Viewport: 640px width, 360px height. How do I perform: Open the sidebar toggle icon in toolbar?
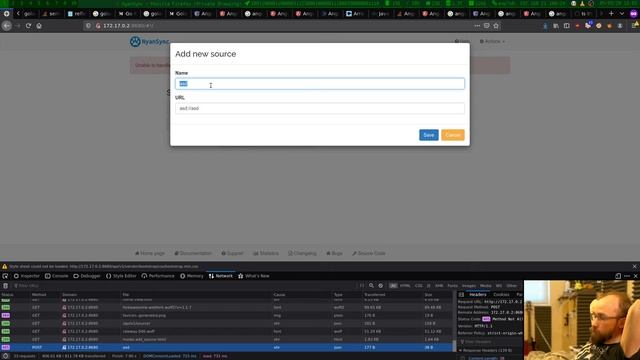(567, 26)
